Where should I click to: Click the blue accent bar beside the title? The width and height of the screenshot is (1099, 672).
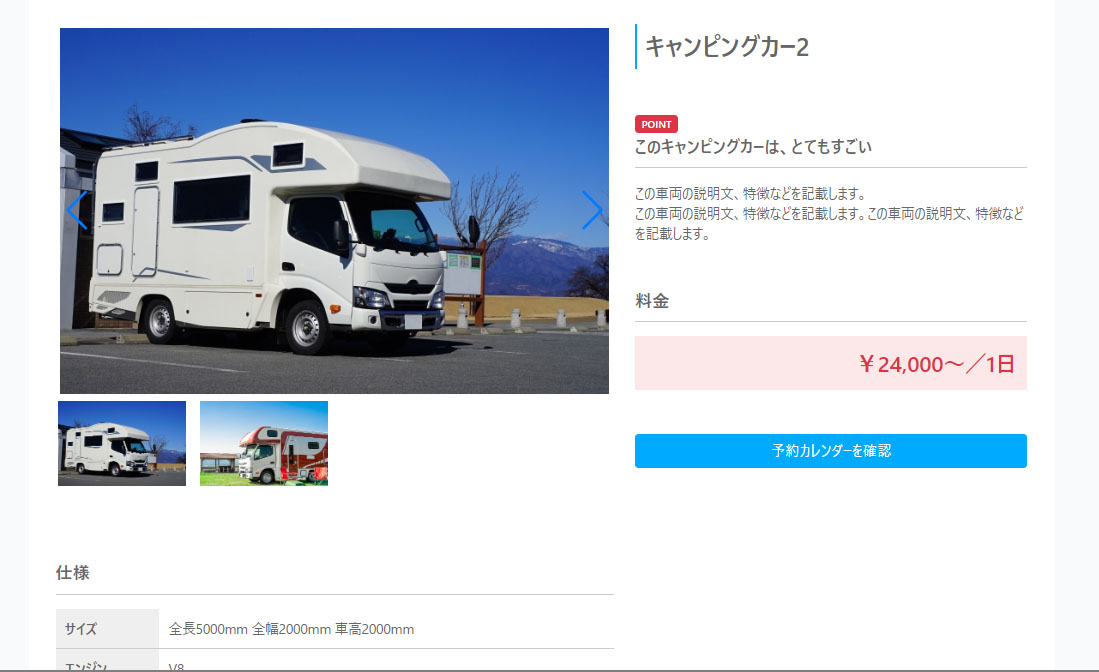(x=636, y=46)
